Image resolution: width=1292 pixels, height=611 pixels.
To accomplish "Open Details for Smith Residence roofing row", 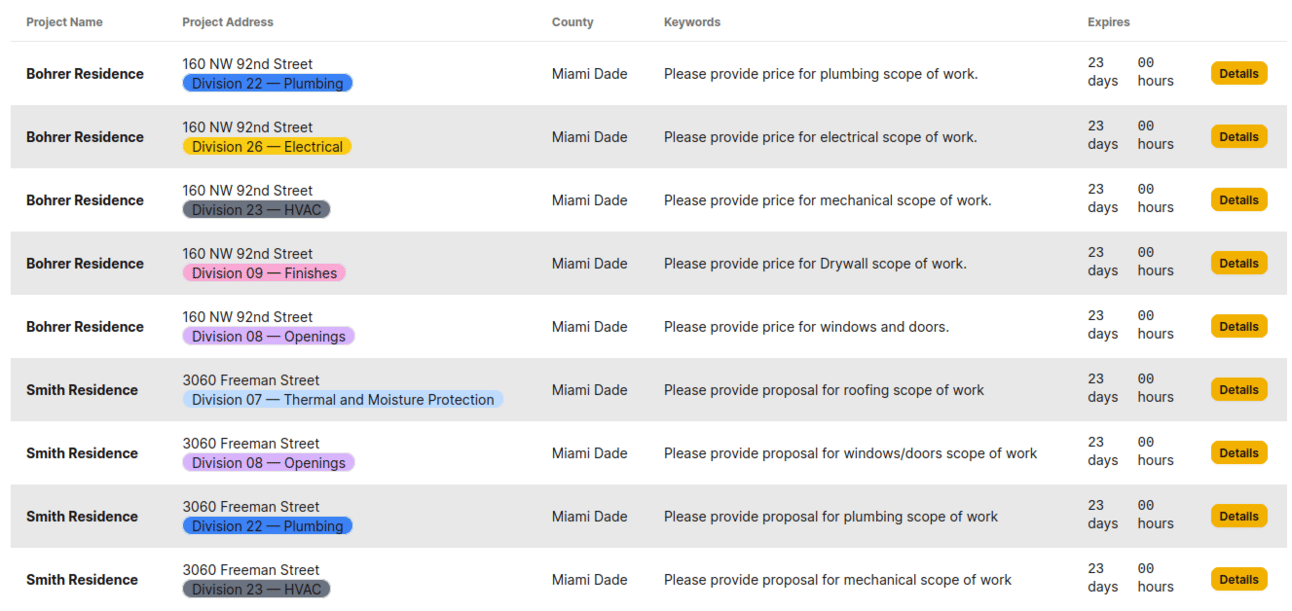I will (x=1239, y=390).
